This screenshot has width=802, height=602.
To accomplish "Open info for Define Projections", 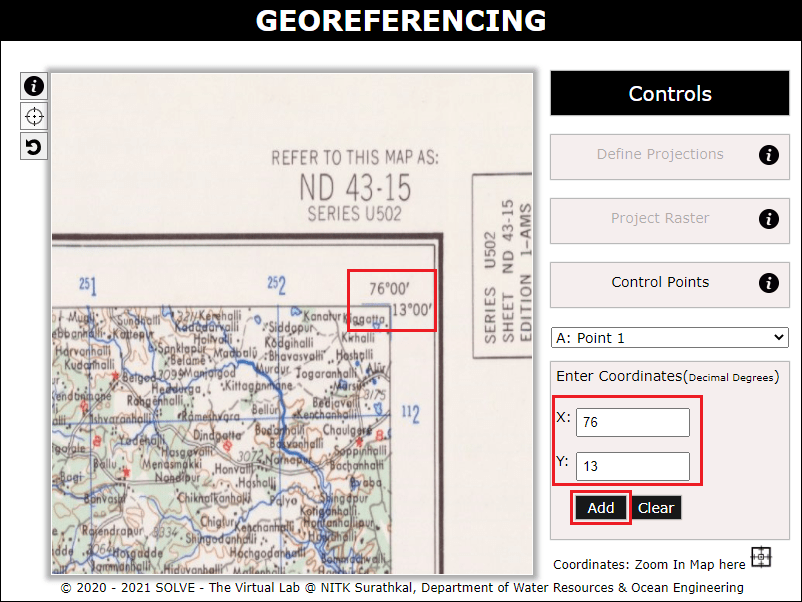I will click(x=768, y=155).
